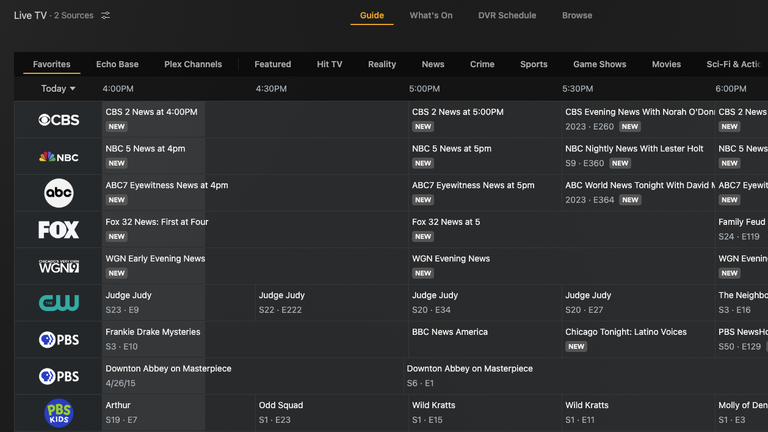Open CBS Evening News With Norah O'Donnell
Screen dimensions: 768x432
pos(638,120)
